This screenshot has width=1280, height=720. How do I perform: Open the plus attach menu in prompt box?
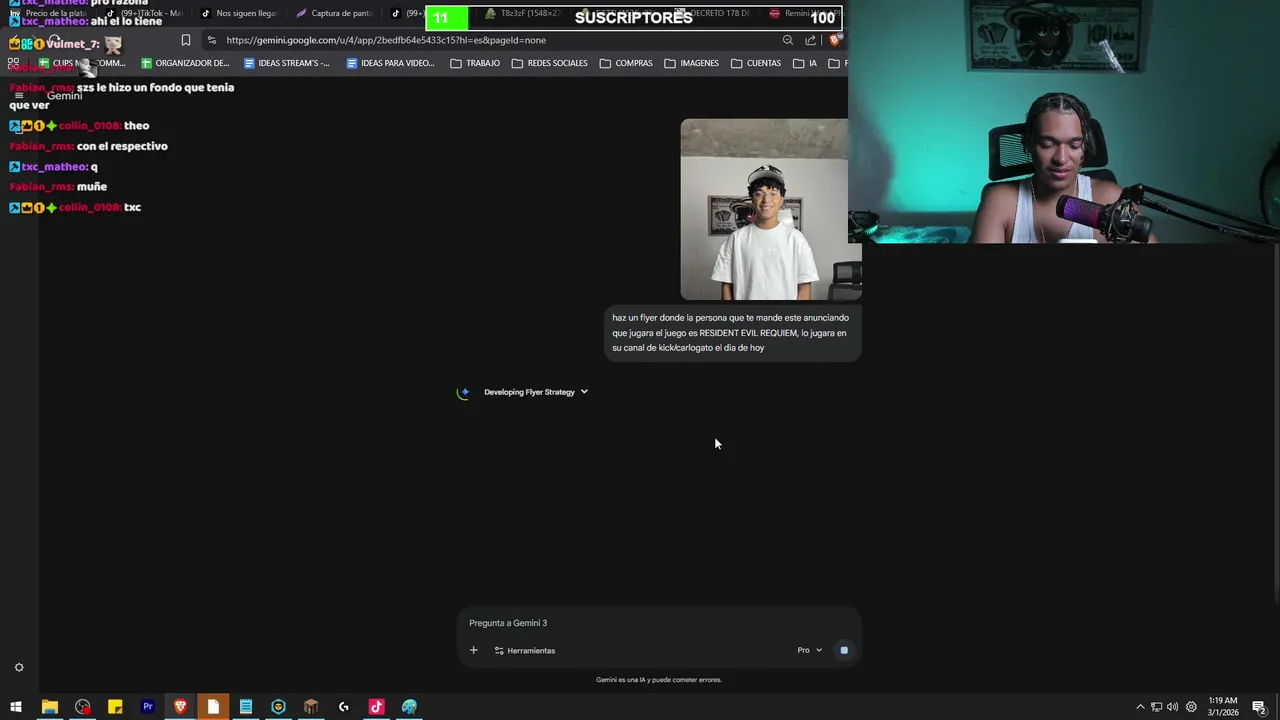[474, 650]
